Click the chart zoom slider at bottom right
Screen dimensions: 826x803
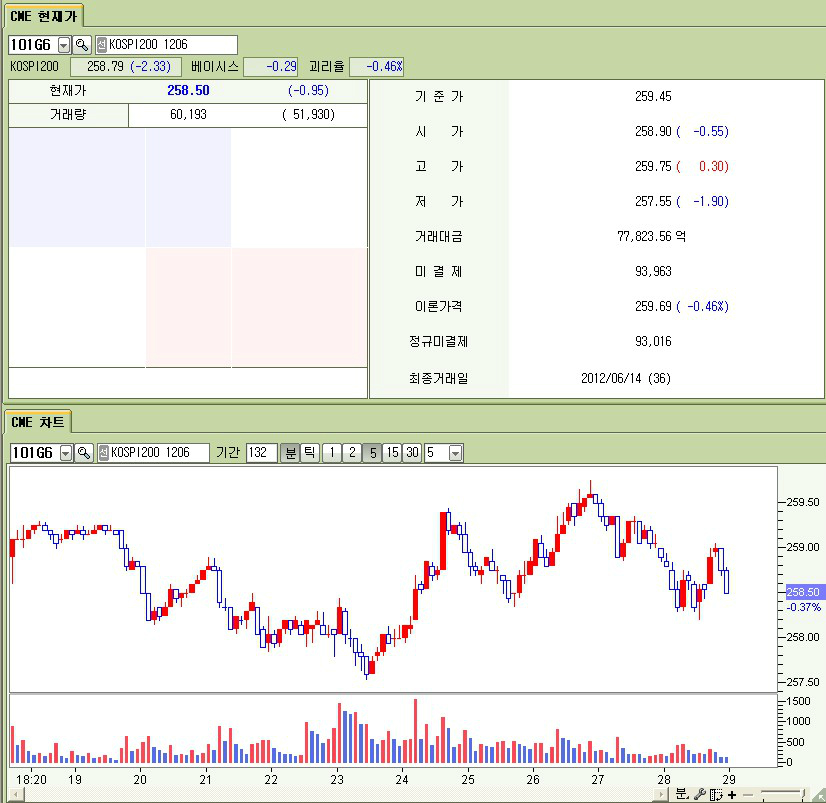[783, 794]
